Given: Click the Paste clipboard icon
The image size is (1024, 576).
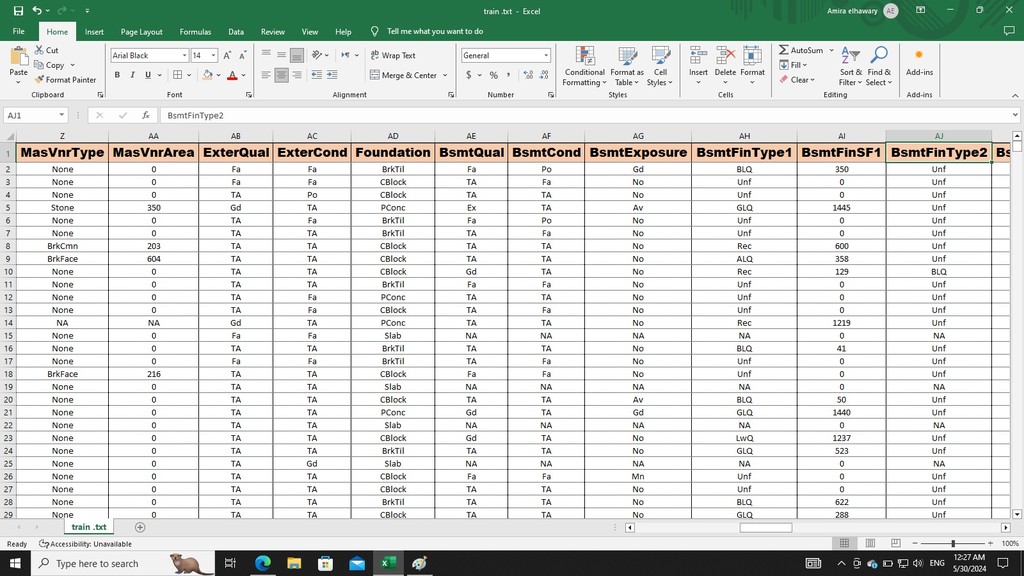Looking at the screenshot, I should pyautogui.click(x=18, y=57).
